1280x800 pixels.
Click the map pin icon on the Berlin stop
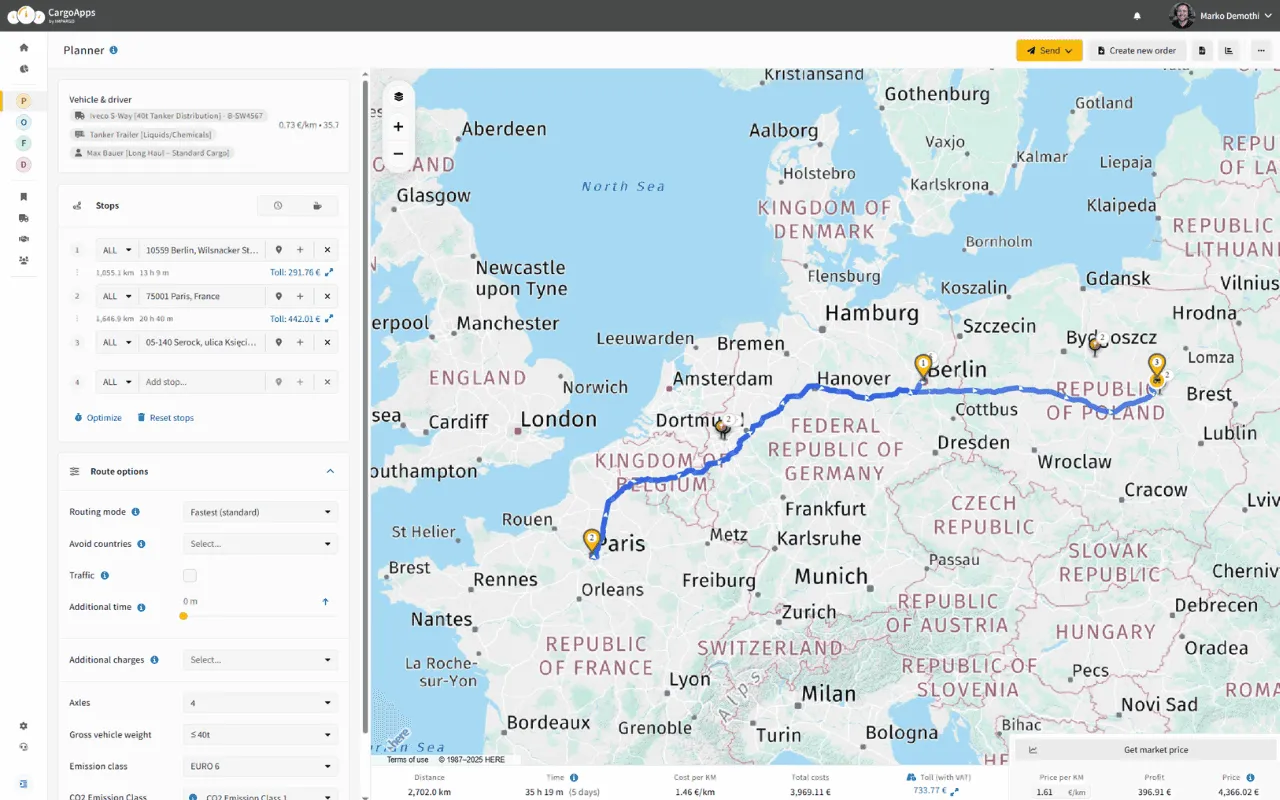click(278, 249)
